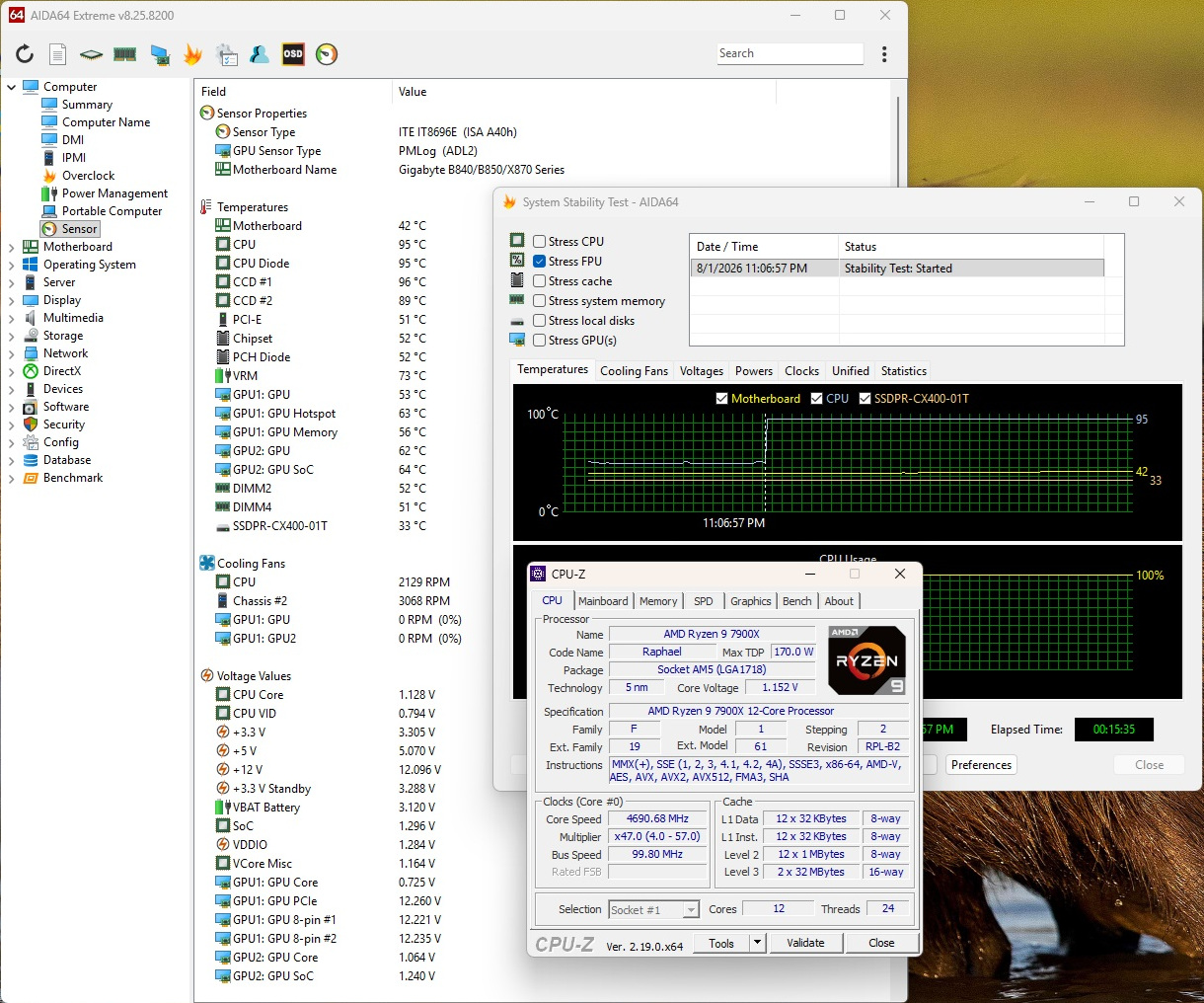
Task: Click the motherboard chip toolbar icon
Action: click(x=92, y=54)
